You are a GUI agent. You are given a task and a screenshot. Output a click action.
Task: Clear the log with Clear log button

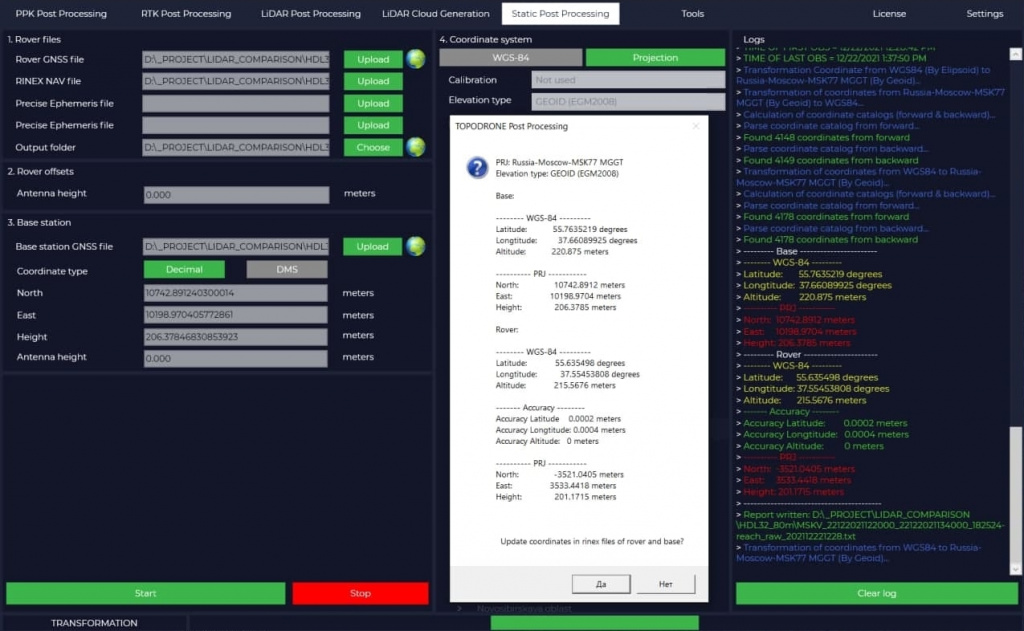coord(876,593)
